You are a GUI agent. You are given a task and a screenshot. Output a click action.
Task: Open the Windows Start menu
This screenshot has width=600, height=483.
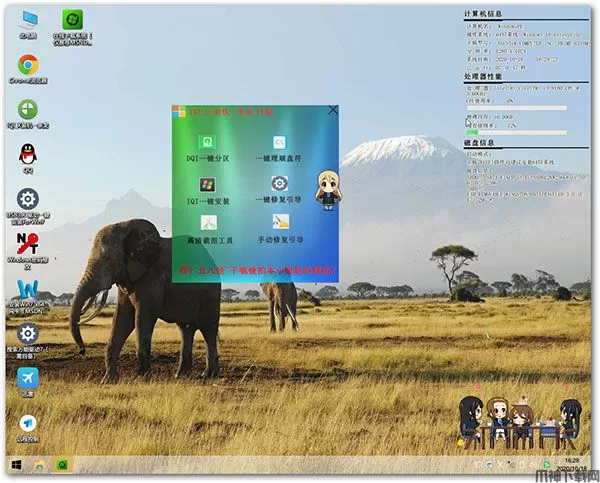tap(16, 465)
